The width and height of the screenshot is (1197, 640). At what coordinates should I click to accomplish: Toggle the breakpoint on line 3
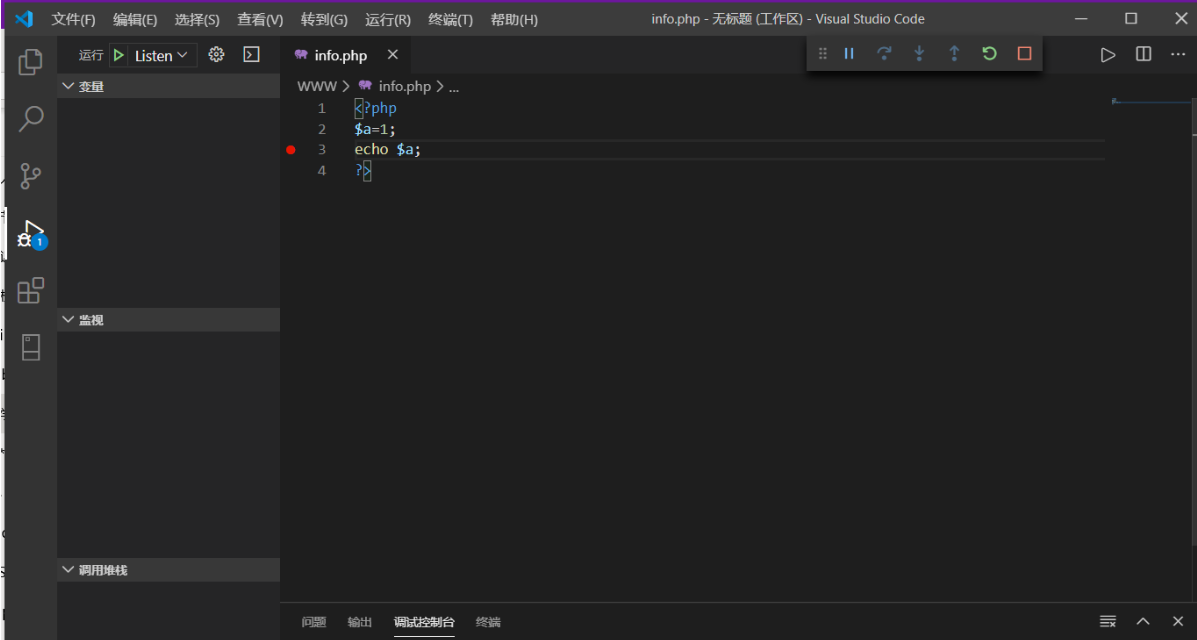[x=291, y=149]
